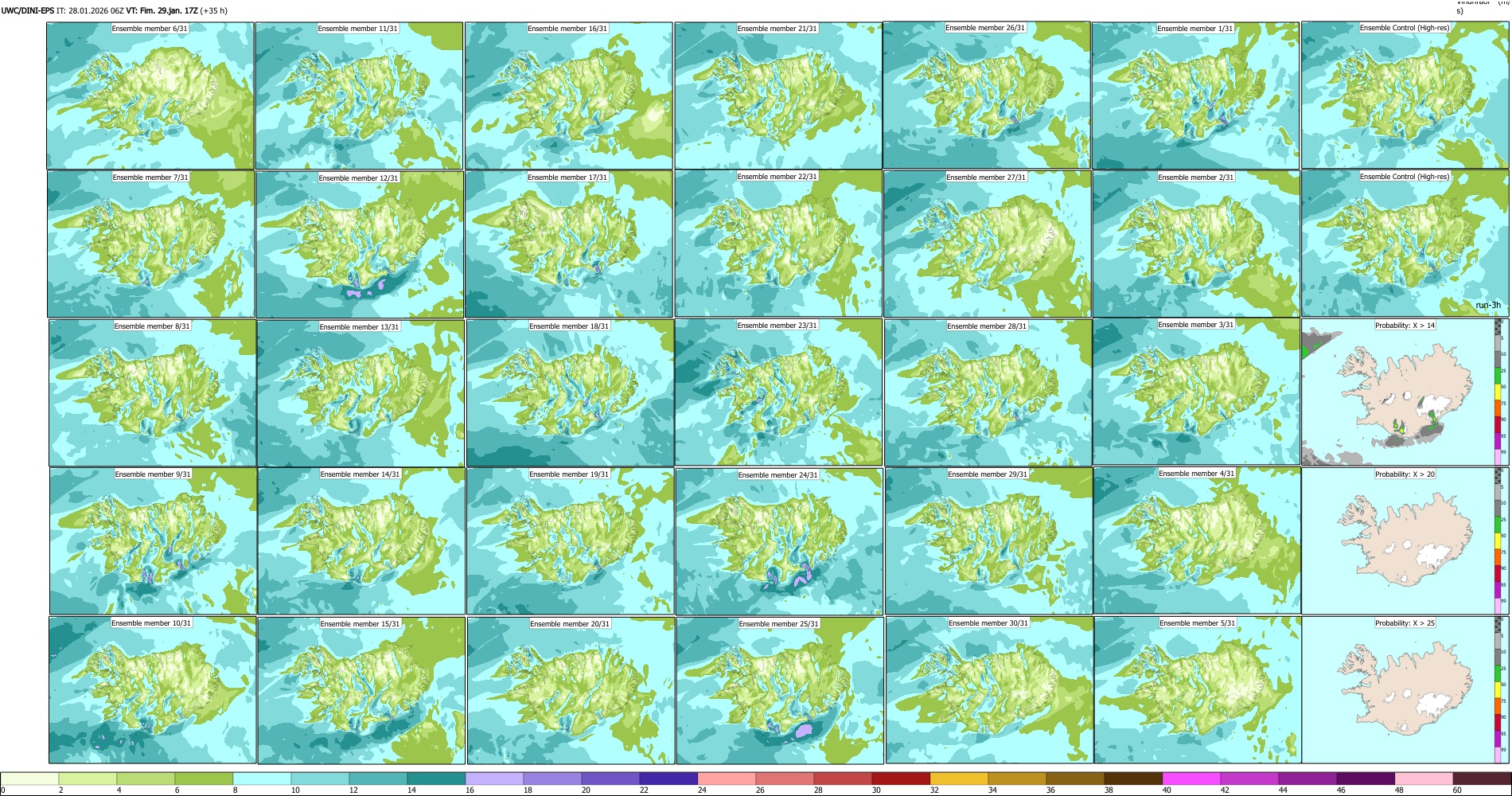
Task: Click the light pink 24–26 legend swatch
Action: pyautogui.click(x=727, y=778)
